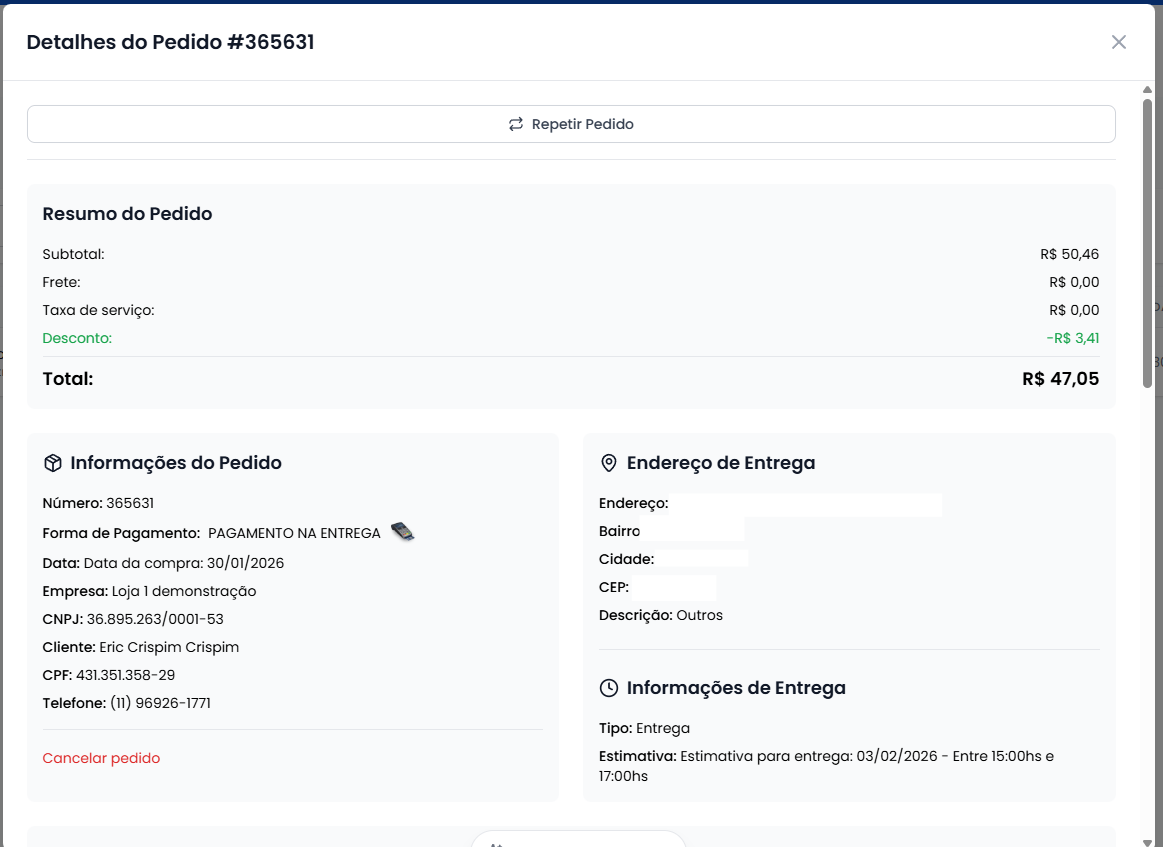
Task: Click the partially visible button at bottom center
Action: point(578,839)
